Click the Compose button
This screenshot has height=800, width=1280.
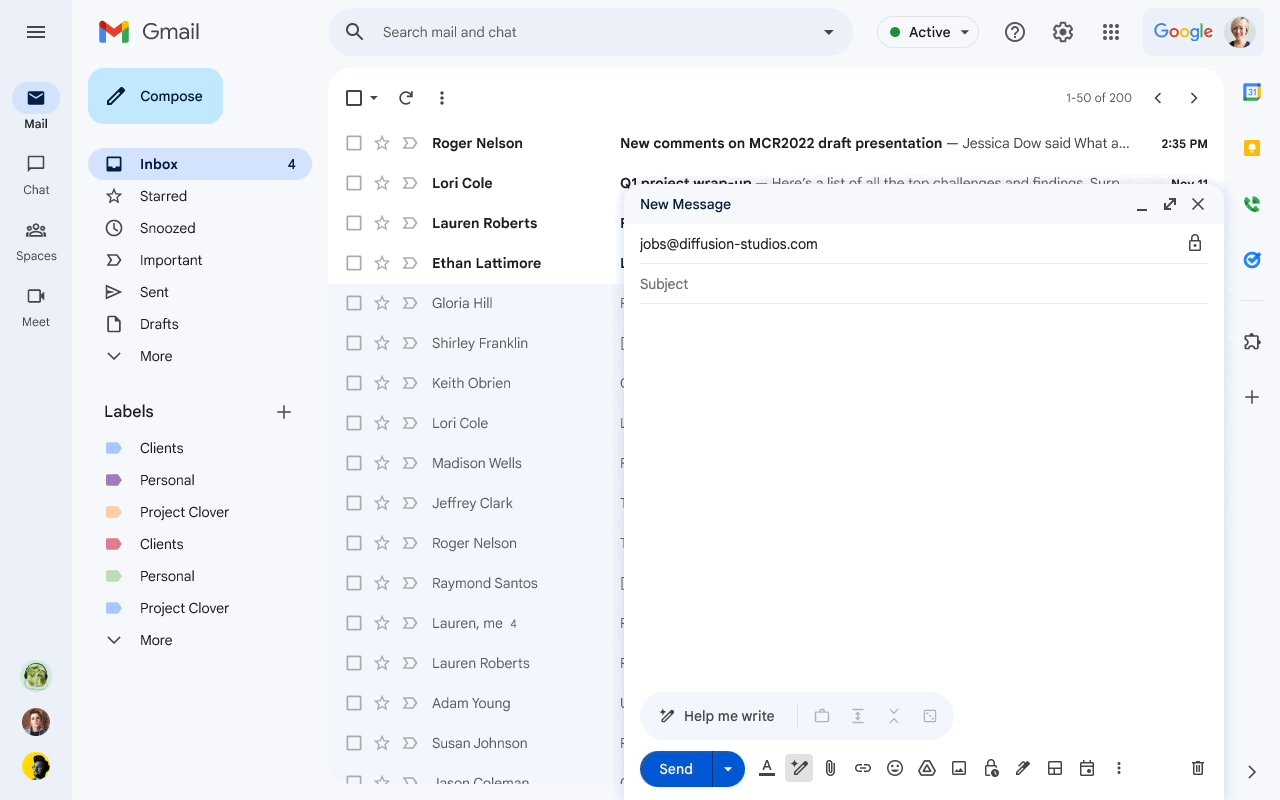coord(155,95)
